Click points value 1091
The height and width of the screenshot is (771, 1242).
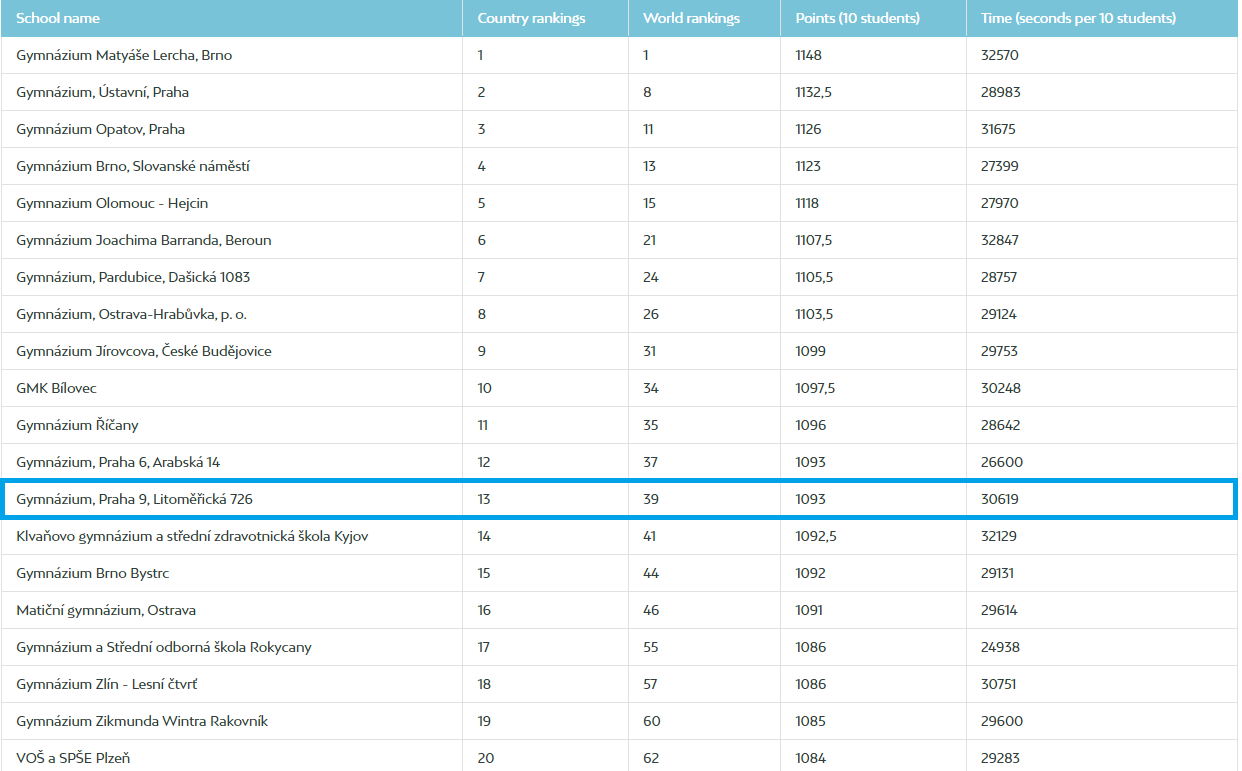pyautogui.click(x=809, y=610)
